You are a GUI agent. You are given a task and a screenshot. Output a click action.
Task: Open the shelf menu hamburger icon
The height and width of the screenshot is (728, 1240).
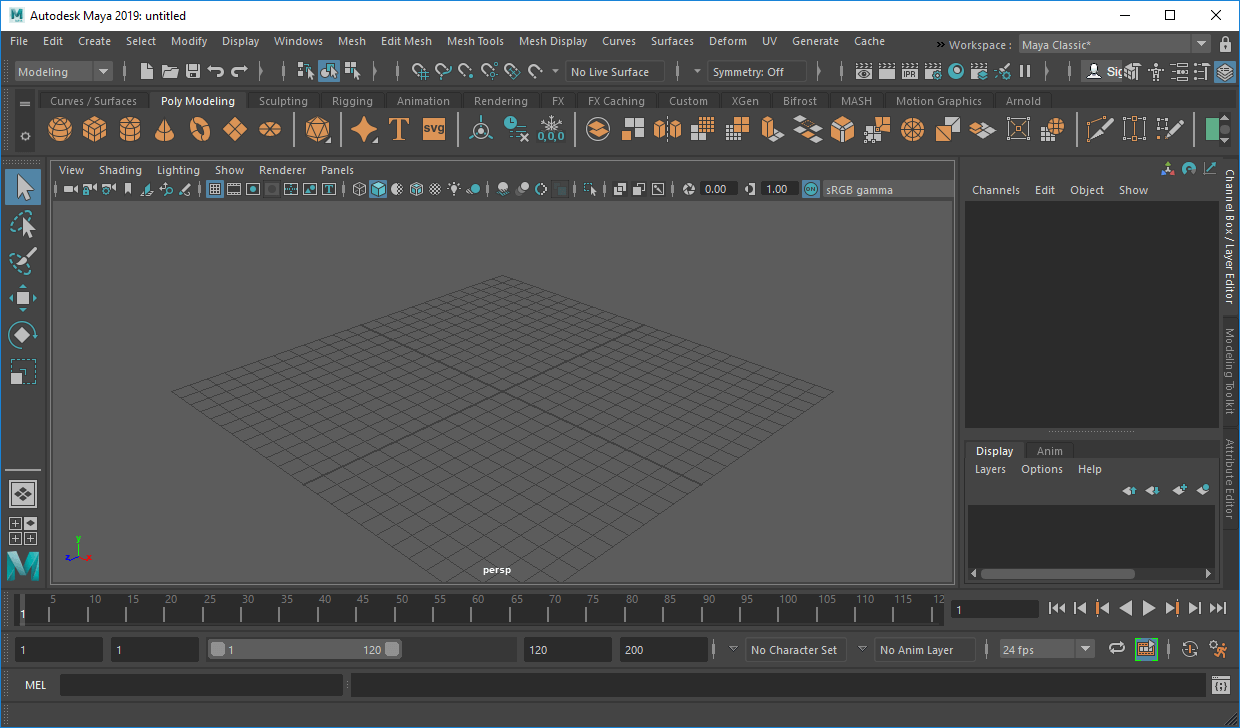25,102
